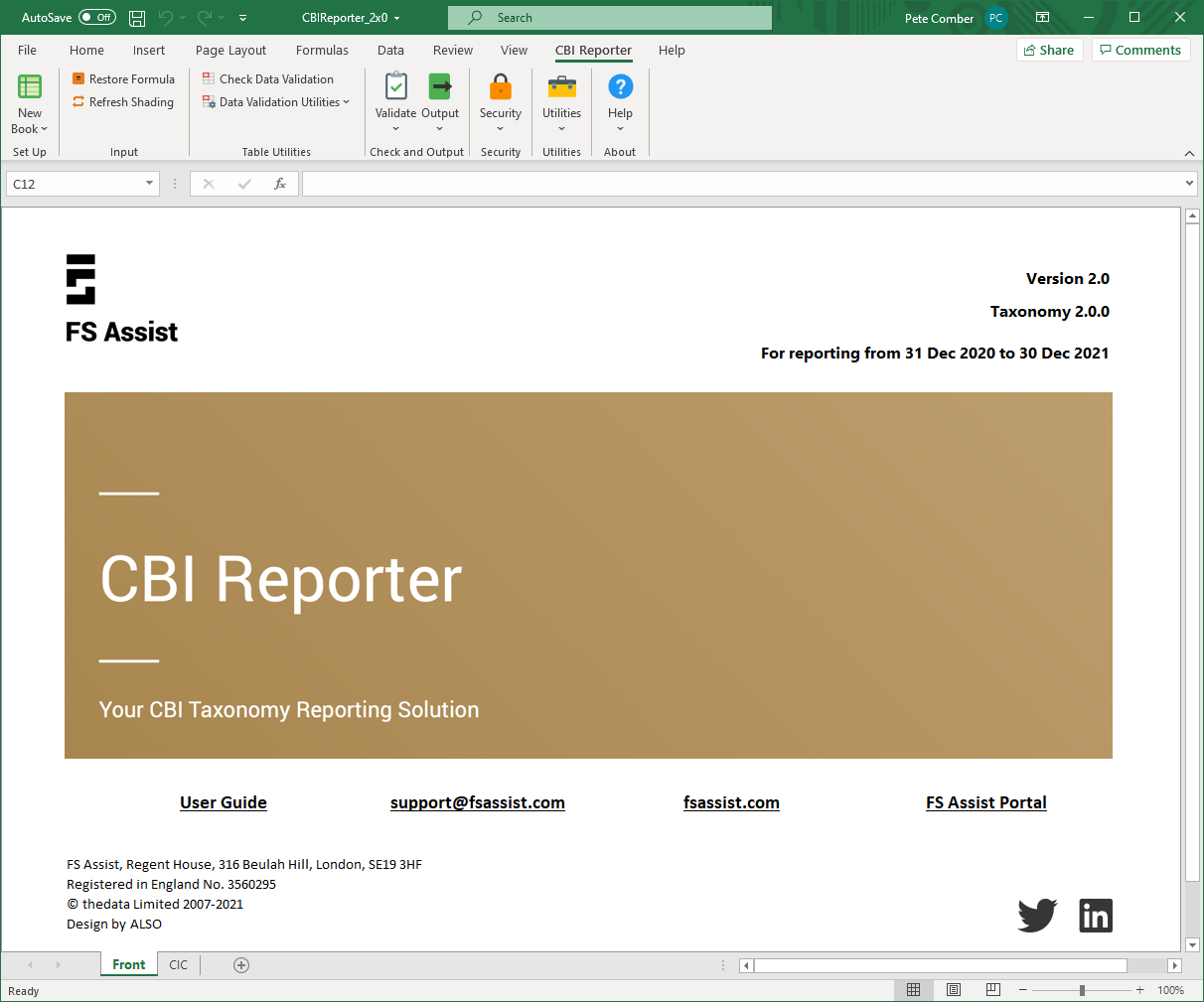Click the Help question mark icon
The height and width of the screenshot is (1002, 1204).
click(x=621, y=86)
